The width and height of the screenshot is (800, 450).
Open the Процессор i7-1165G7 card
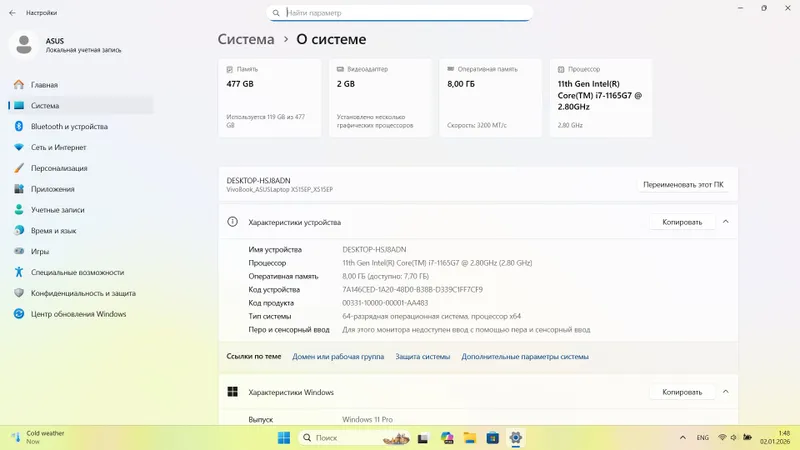click(601, 98)
